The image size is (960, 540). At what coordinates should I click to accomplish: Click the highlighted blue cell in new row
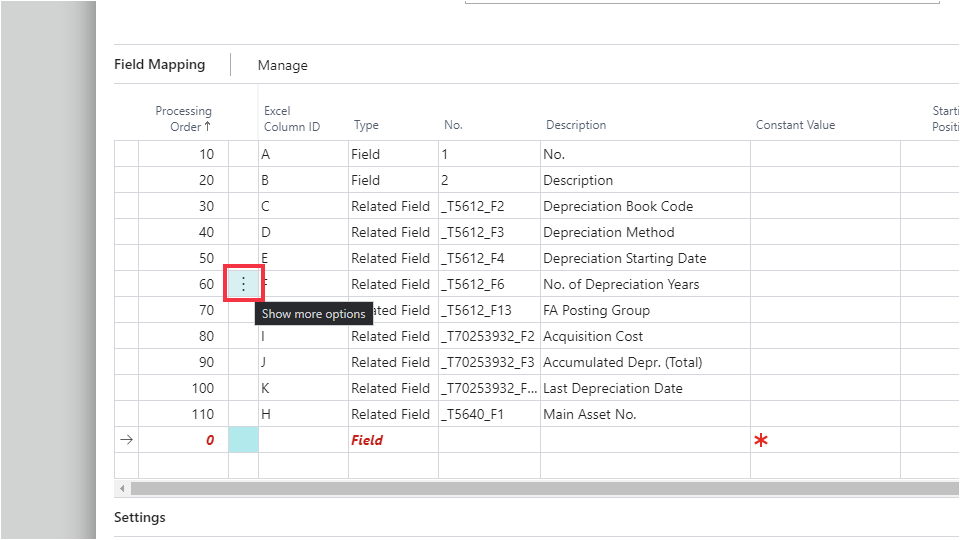tap(244, 440)
